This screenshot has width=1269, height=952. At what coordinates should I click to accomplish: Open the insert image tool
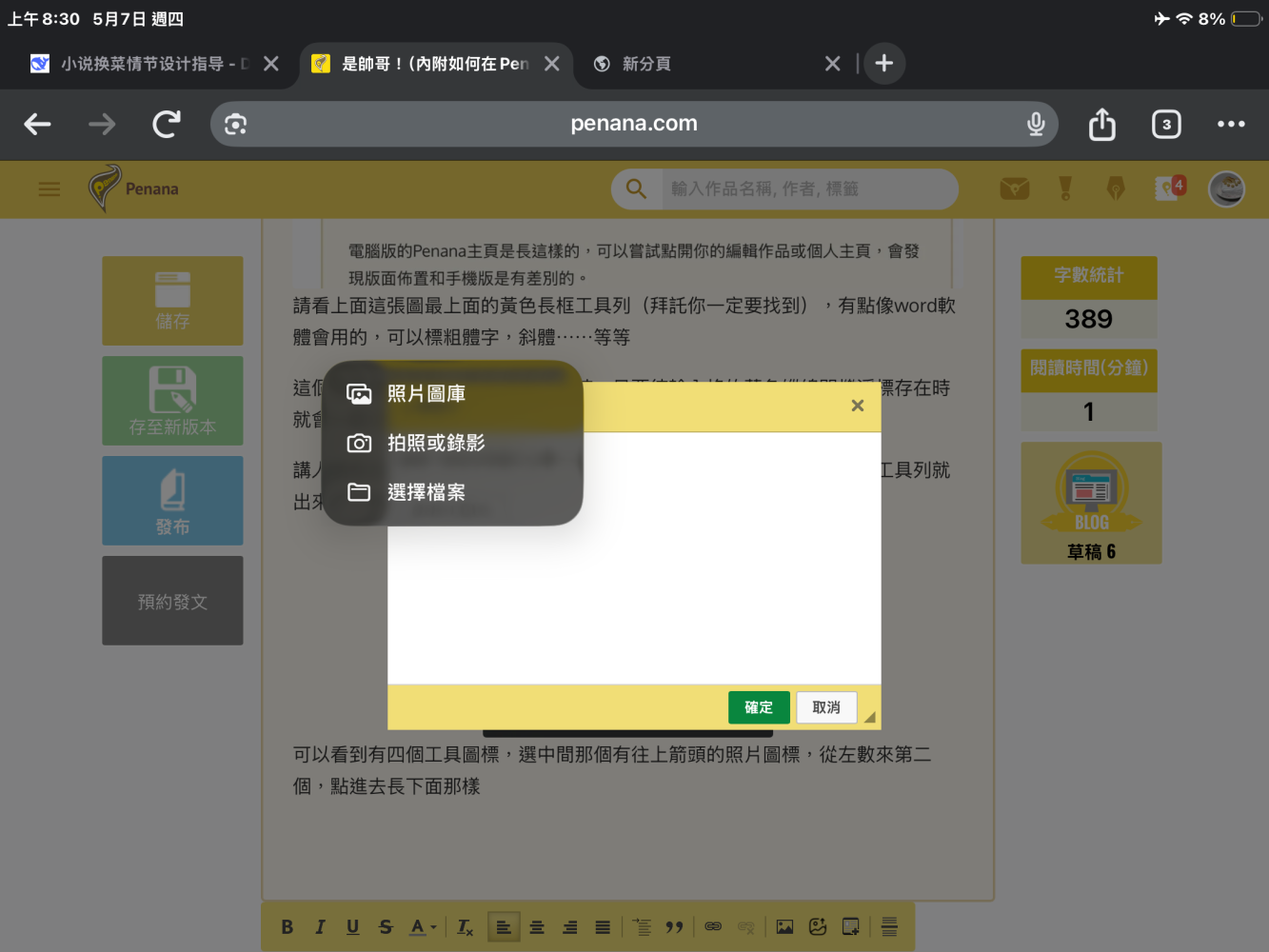coord(784,926)
